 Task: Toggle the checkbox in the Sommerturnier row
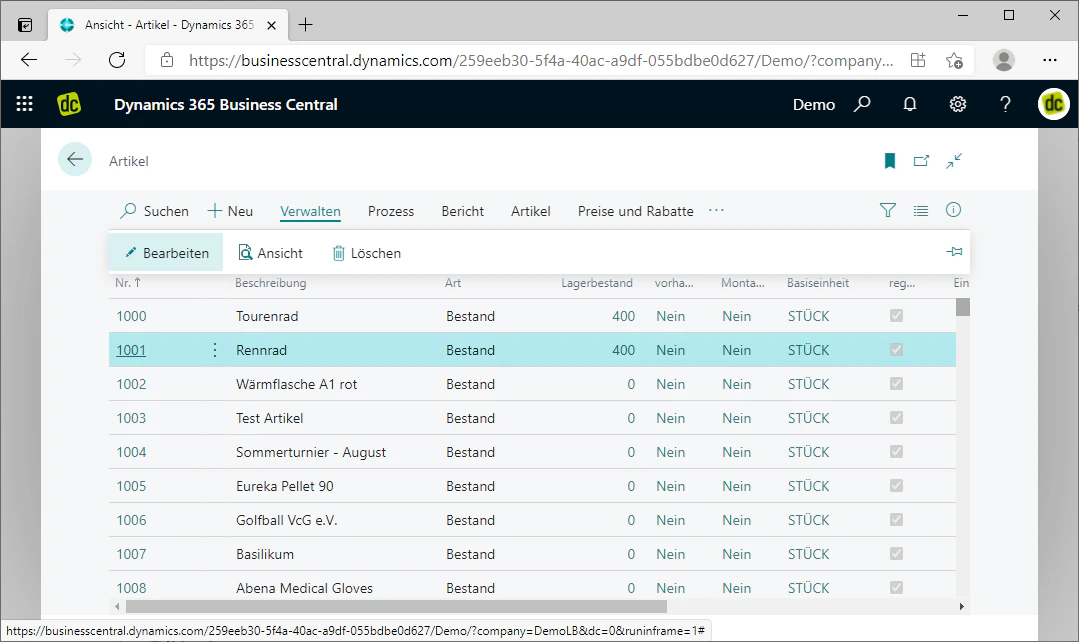pyautogui.click(x=896, y=451)
